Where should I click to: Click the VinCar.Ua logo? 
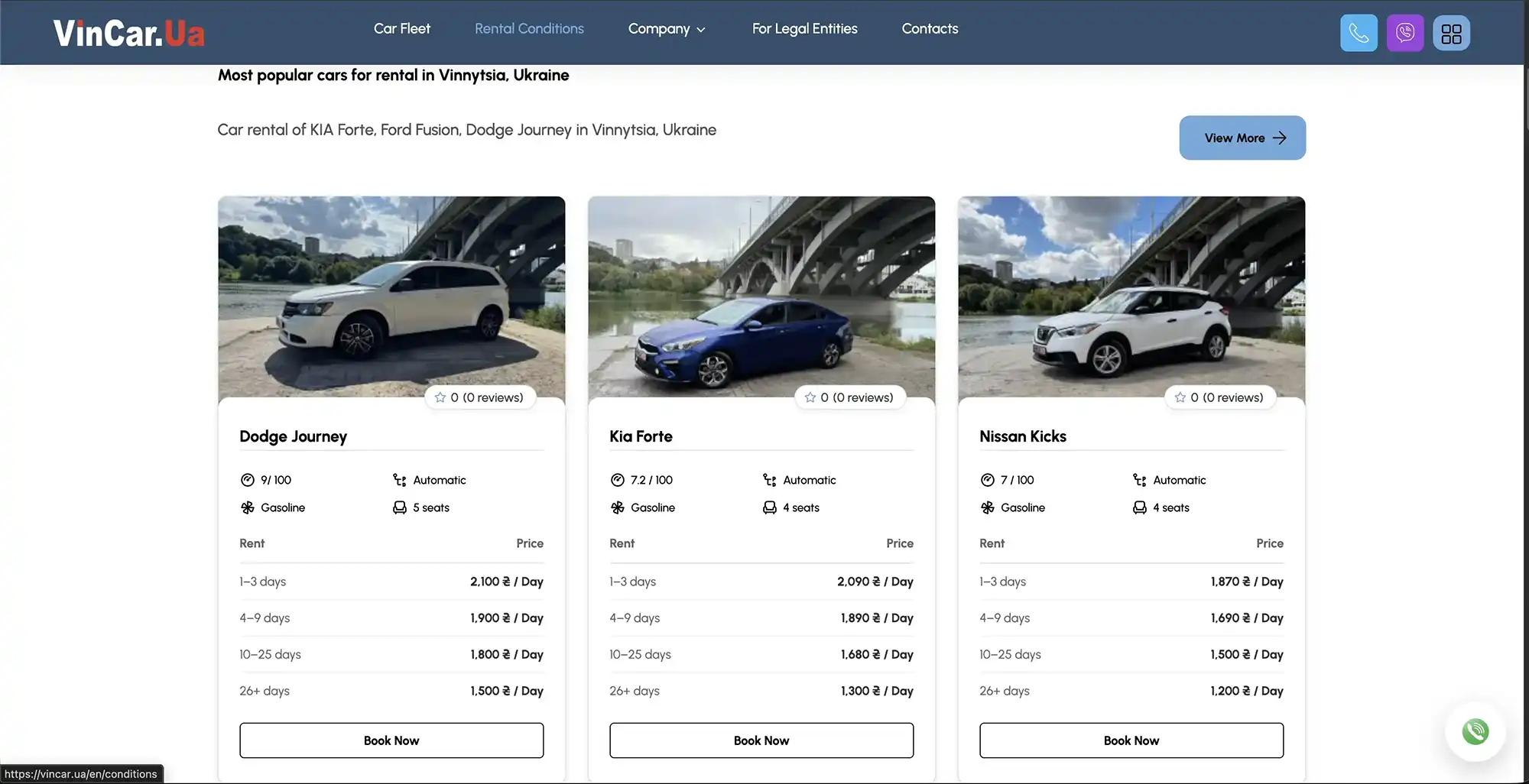[x=128, y=33]
